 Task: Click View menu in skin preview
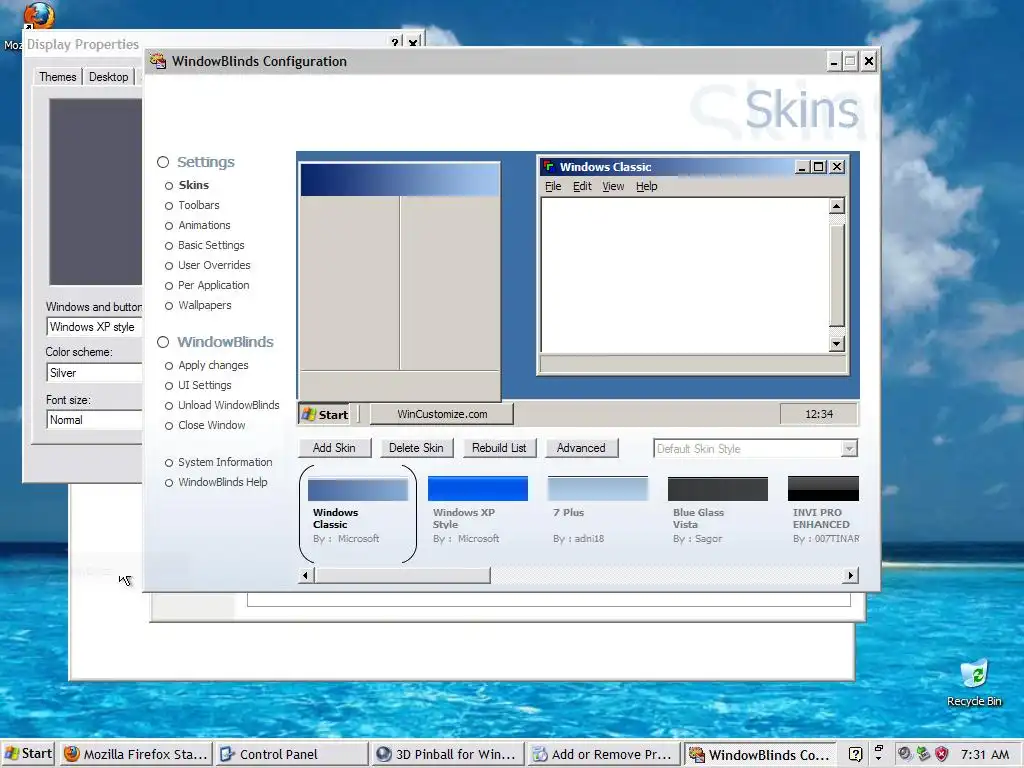point(613,187)
